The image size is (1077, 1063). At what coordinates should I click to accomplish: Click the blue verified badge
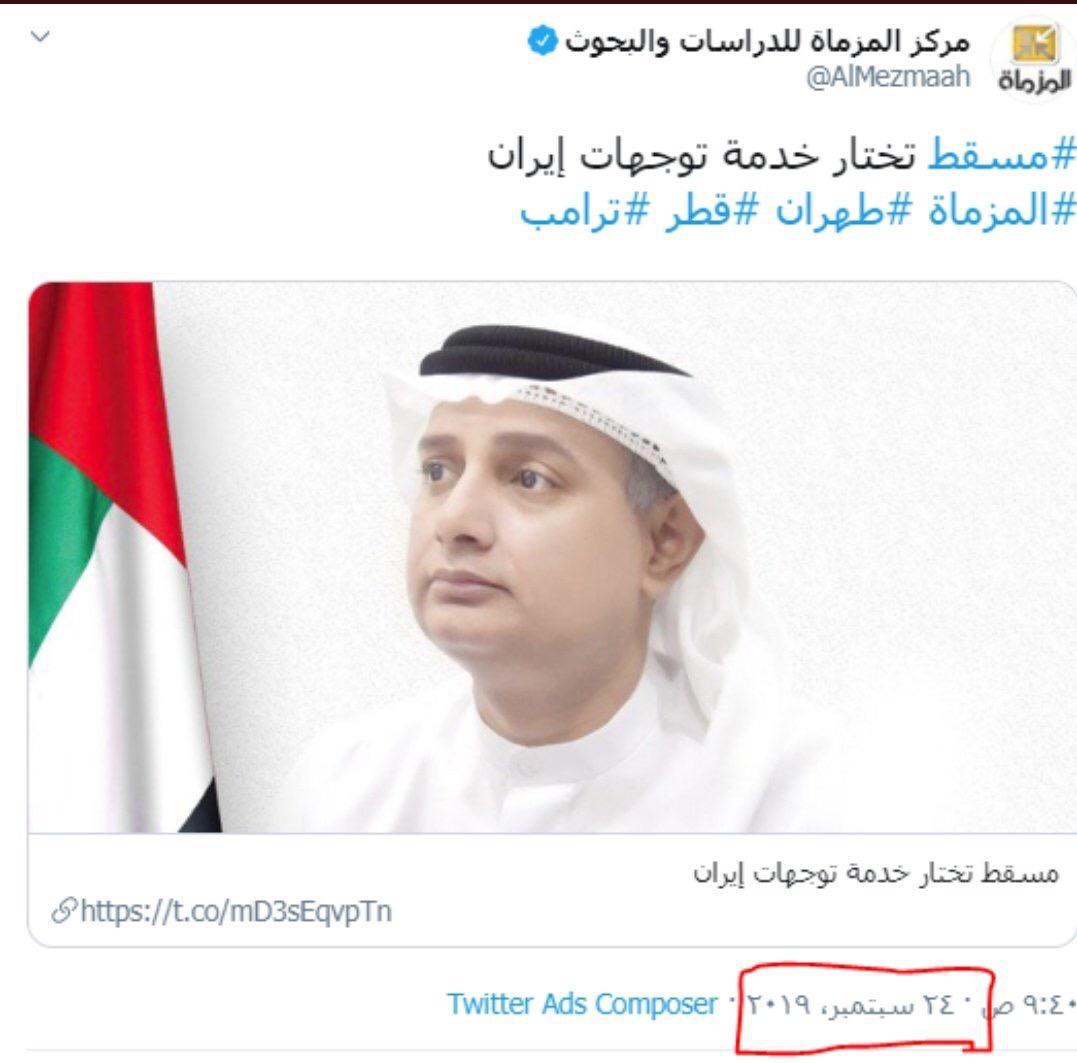click(x=543, y=41)
